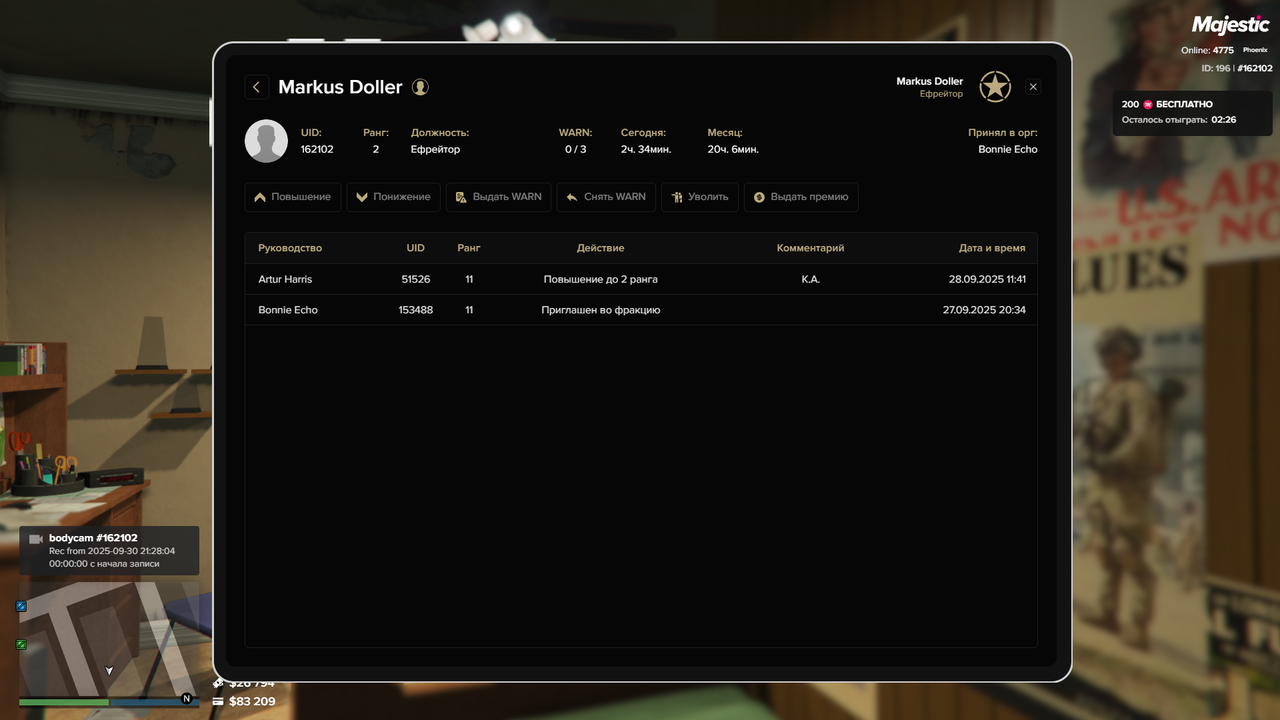Click the down-arrow icon on Понижение button
The height and width of the screenshot is (720, 1280).
[360, 197]
